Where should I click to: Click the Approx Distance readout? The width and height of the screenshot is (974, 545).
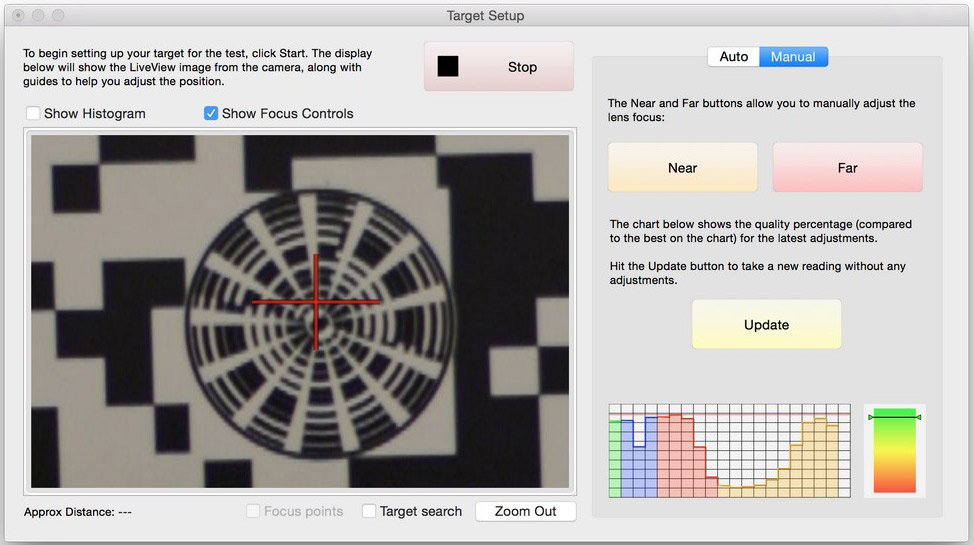point(78,512)
